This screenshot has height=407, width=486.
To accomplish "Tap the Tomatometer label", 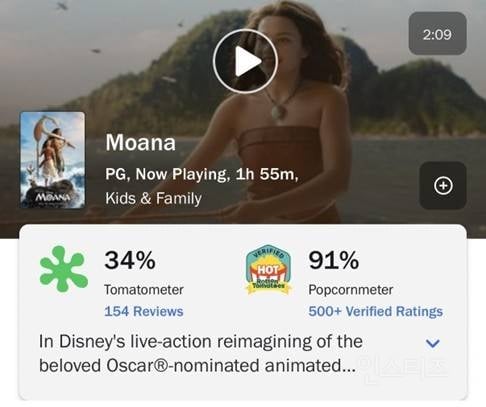I will pos(144,290).
